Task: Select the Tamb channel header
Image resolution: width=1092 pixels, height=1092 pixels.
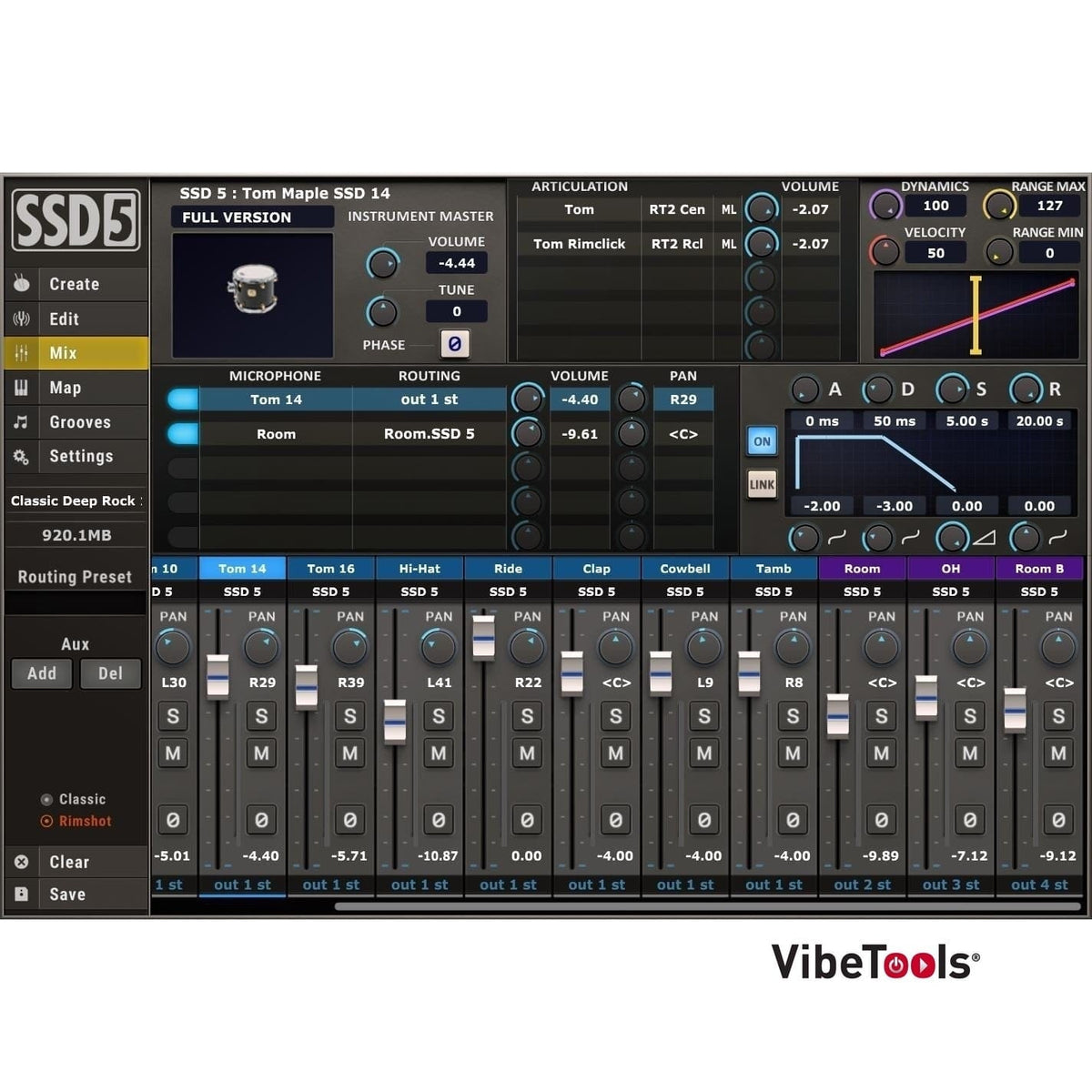Action: click(x=773, y=569)
